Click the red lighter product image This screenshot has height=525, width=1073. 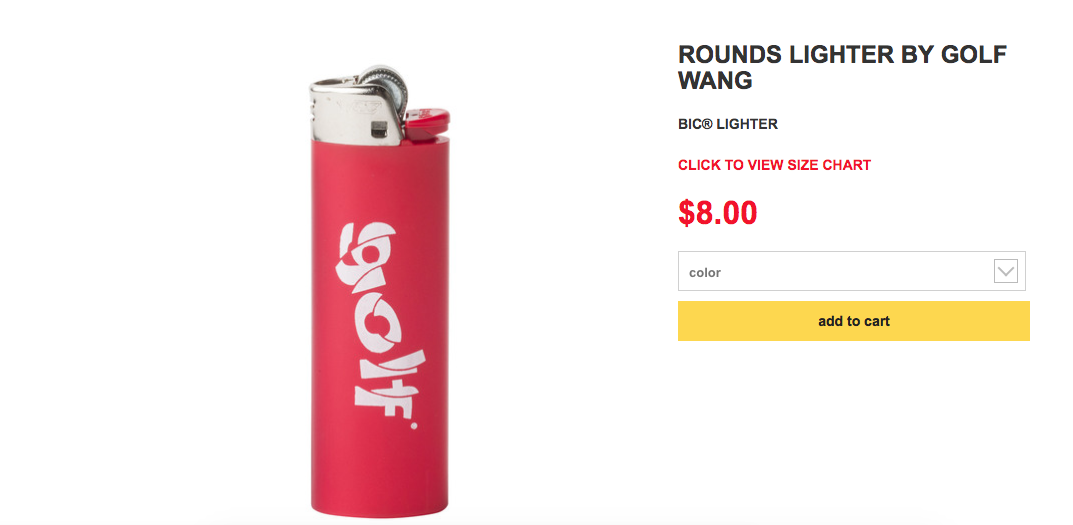point(380,291)
